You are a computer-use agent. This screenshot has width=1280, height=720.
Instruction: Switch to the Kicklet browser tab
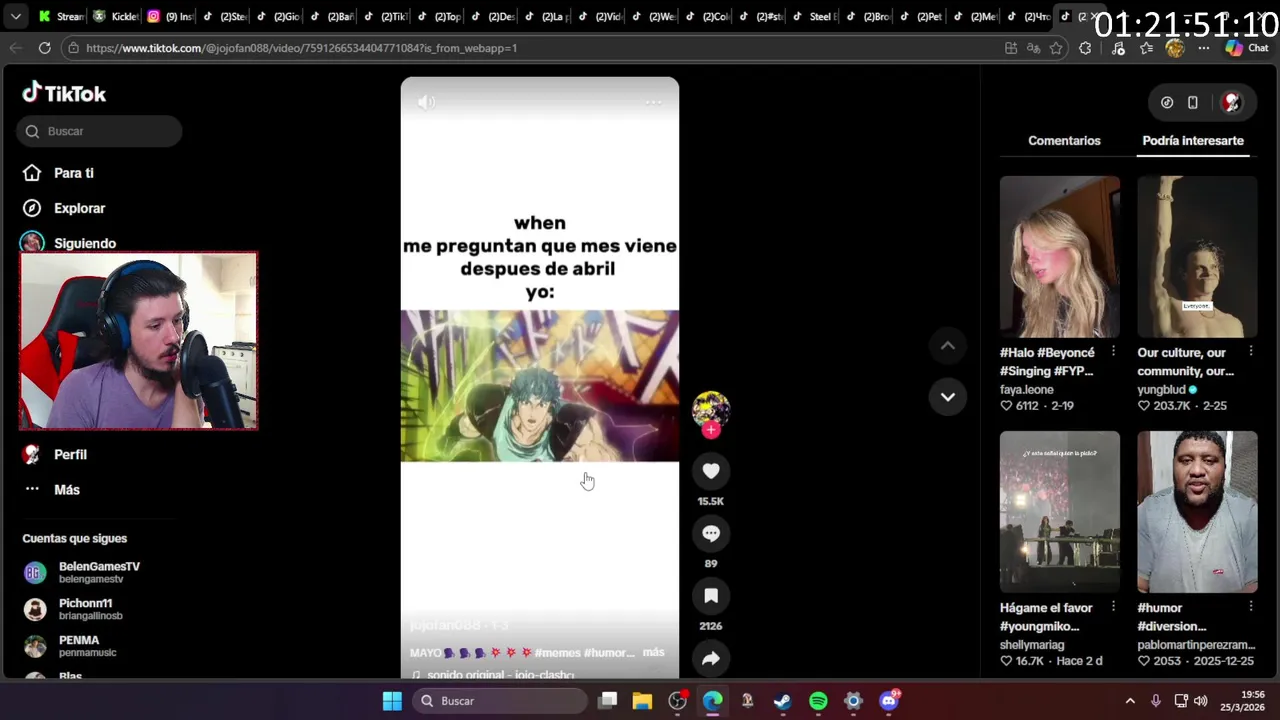(x=115, y=16)
